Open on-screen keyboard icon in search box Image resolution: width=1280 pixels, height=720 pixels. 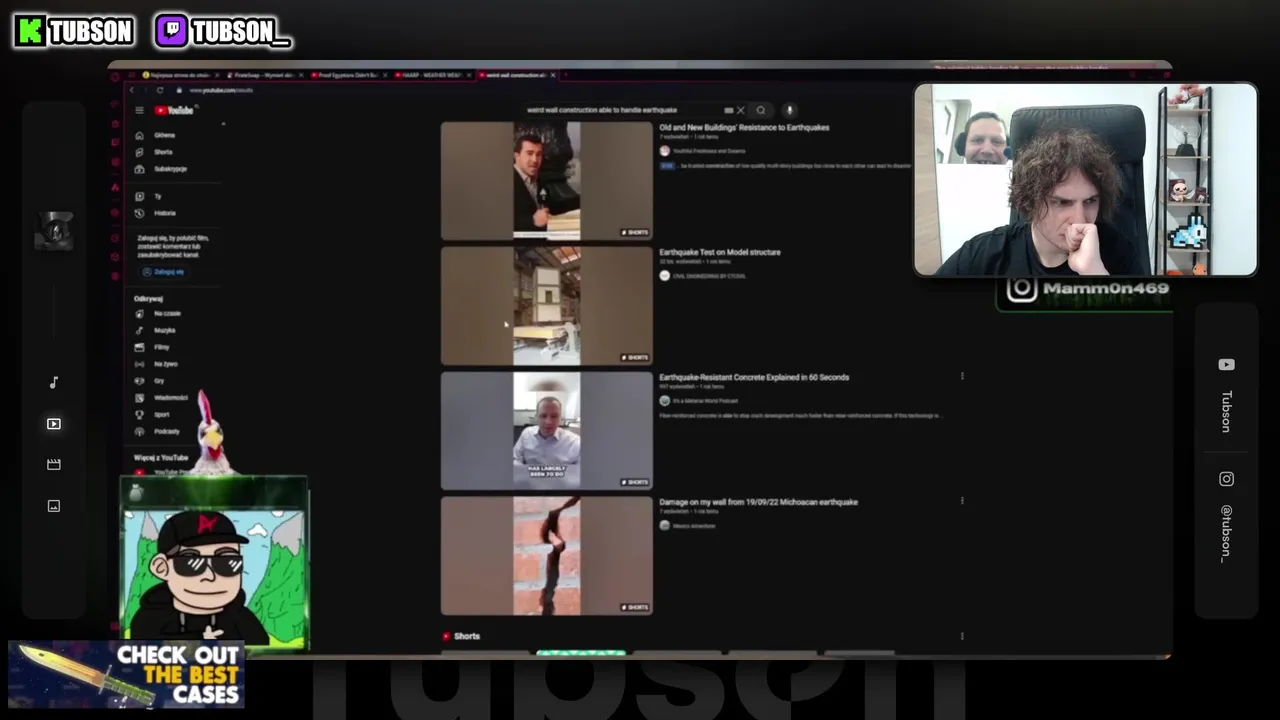[x=729, y=110]
